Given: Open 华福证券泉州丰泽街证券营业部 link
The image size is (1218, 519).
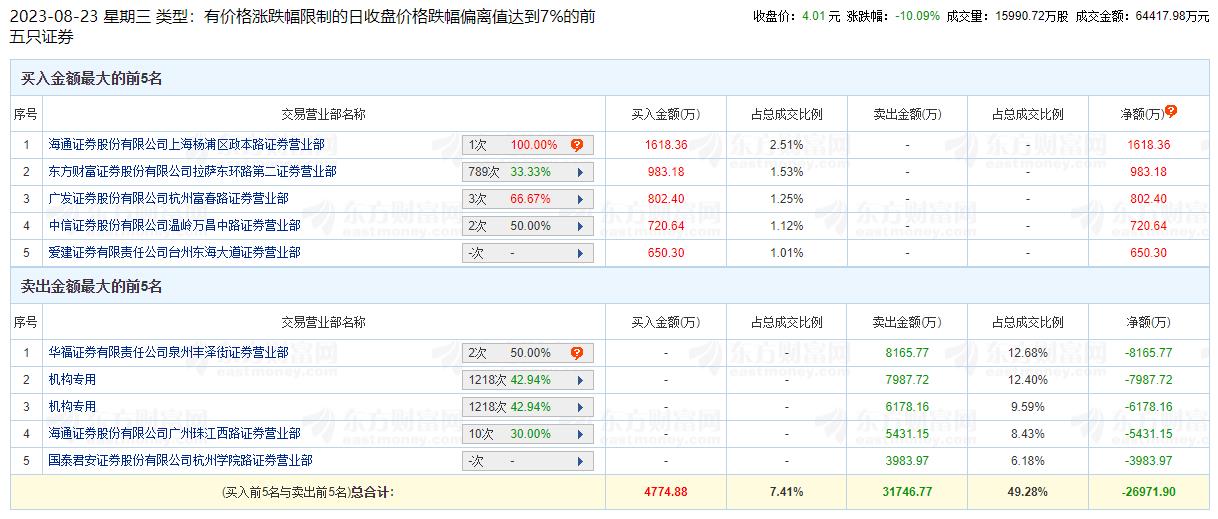Looking at the screenshot, I should pyautogui.click(x=168, y=353).
